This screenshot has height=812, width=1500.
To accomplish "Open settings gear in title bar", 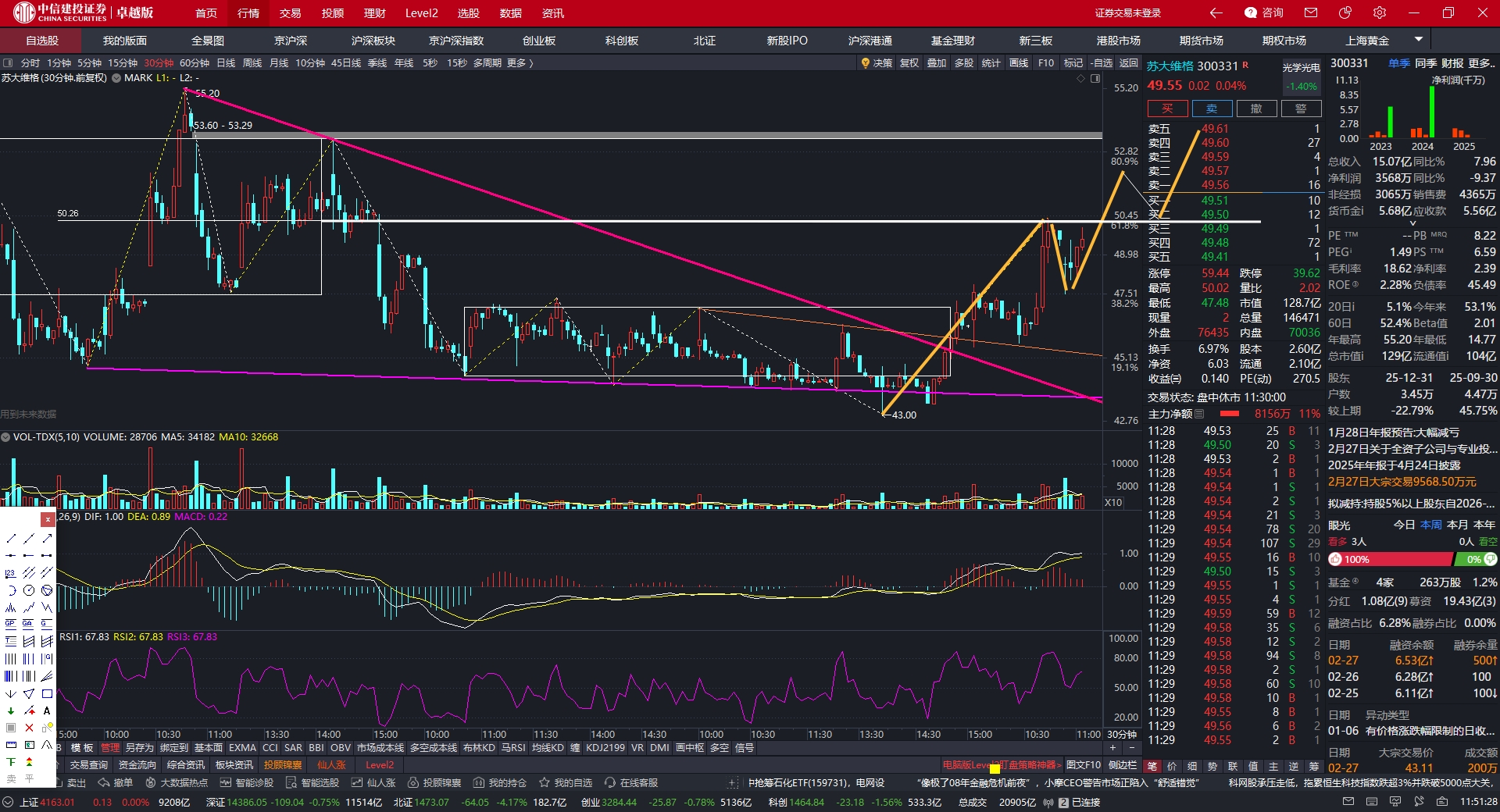I will point(1380,12).
